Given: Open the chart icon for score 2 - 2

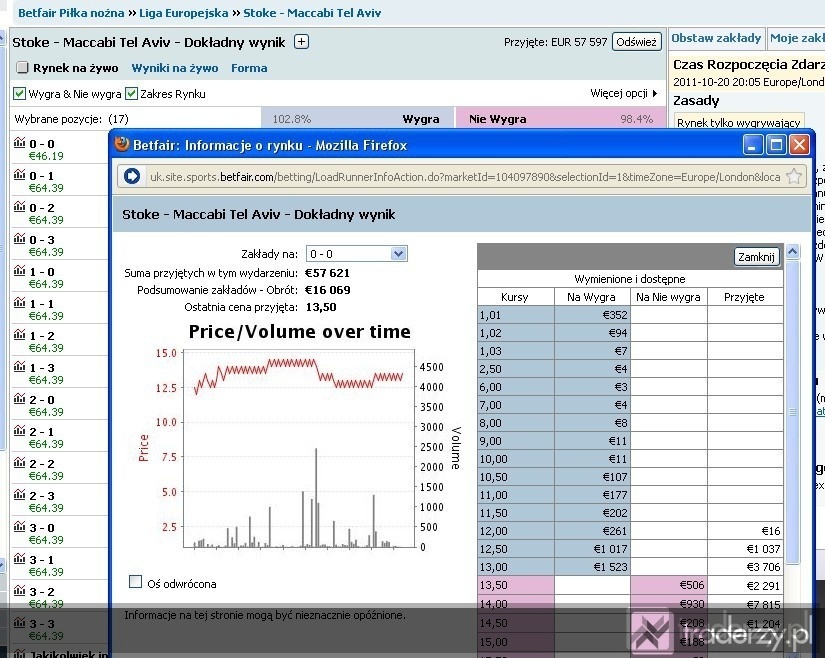Looking at the screenshot, I should (19, 463).
